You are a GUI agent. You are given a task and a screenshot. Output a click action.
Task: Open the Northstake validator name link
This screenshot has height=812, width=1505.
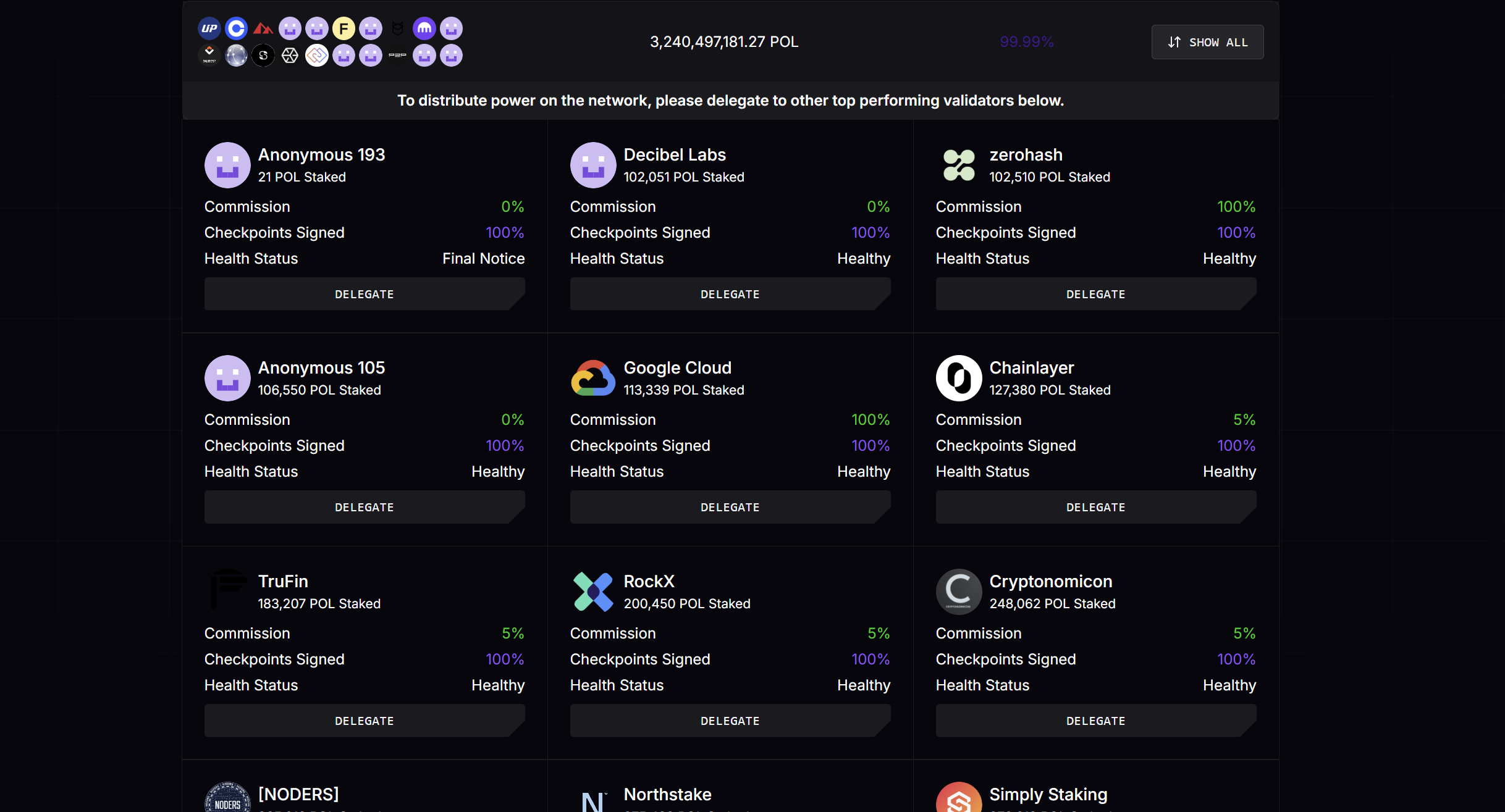[x=667, y=794]
